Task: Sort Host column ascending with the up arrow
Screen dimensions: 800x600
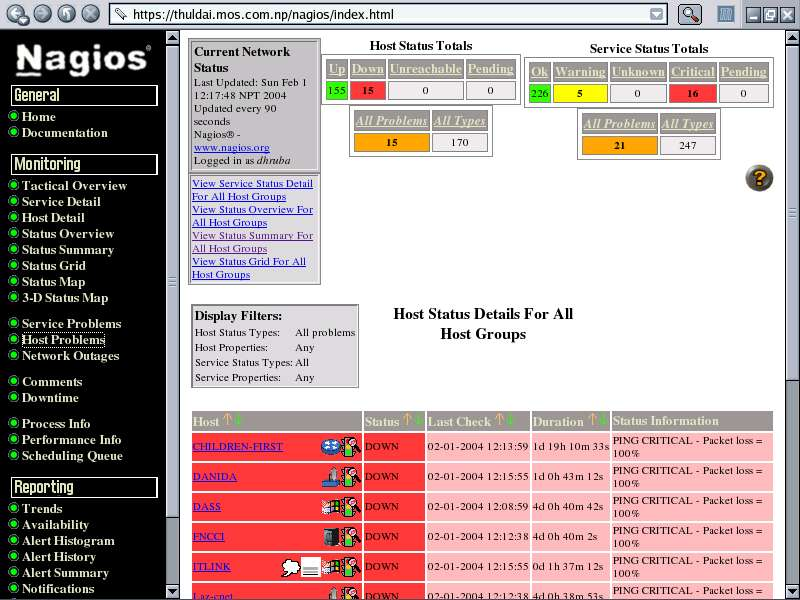Action: tap(228, 420)
